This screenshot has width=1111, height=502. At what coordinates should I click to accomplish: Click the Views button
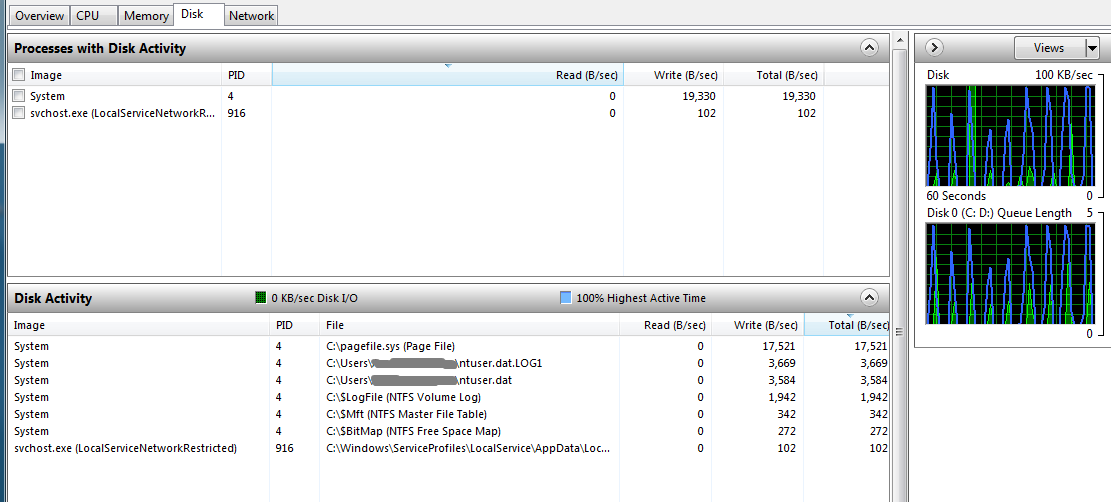[1049, 48]
